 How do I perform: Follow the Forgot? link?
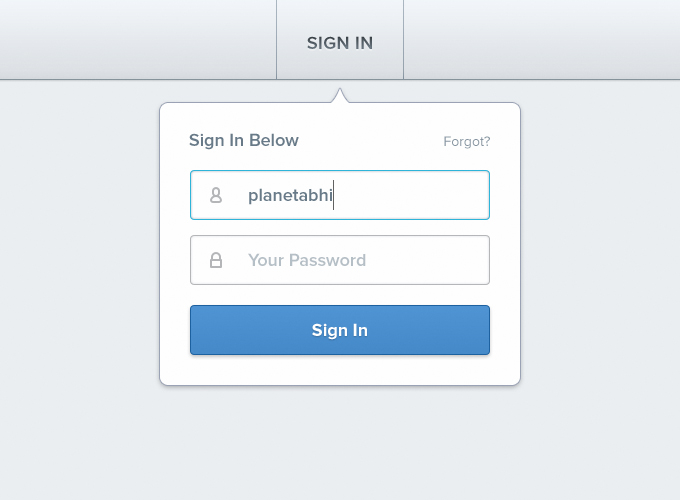point(467,141)
